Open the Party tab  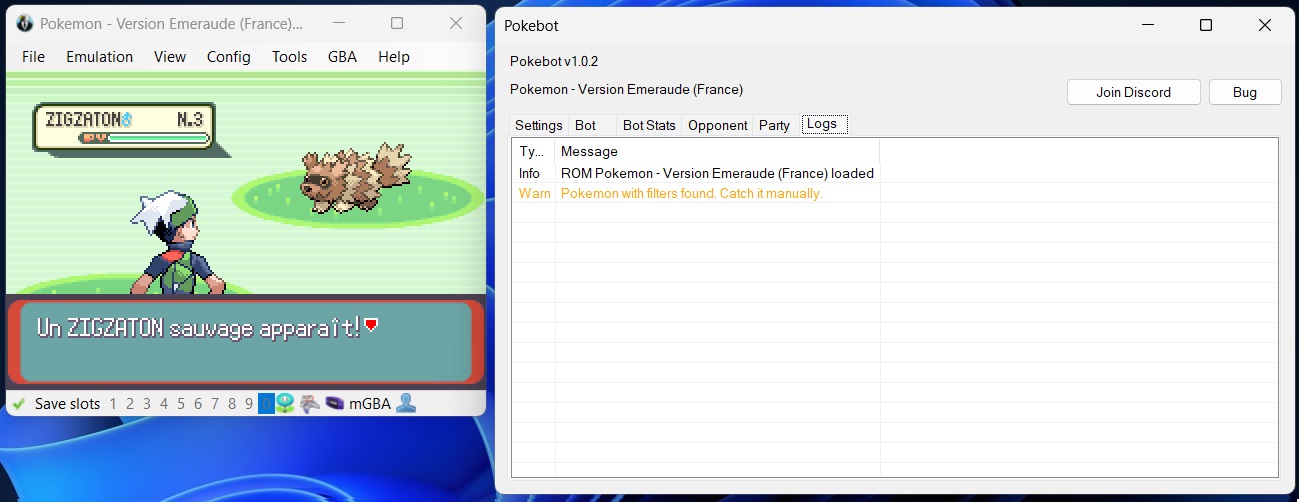coord(774,125)
